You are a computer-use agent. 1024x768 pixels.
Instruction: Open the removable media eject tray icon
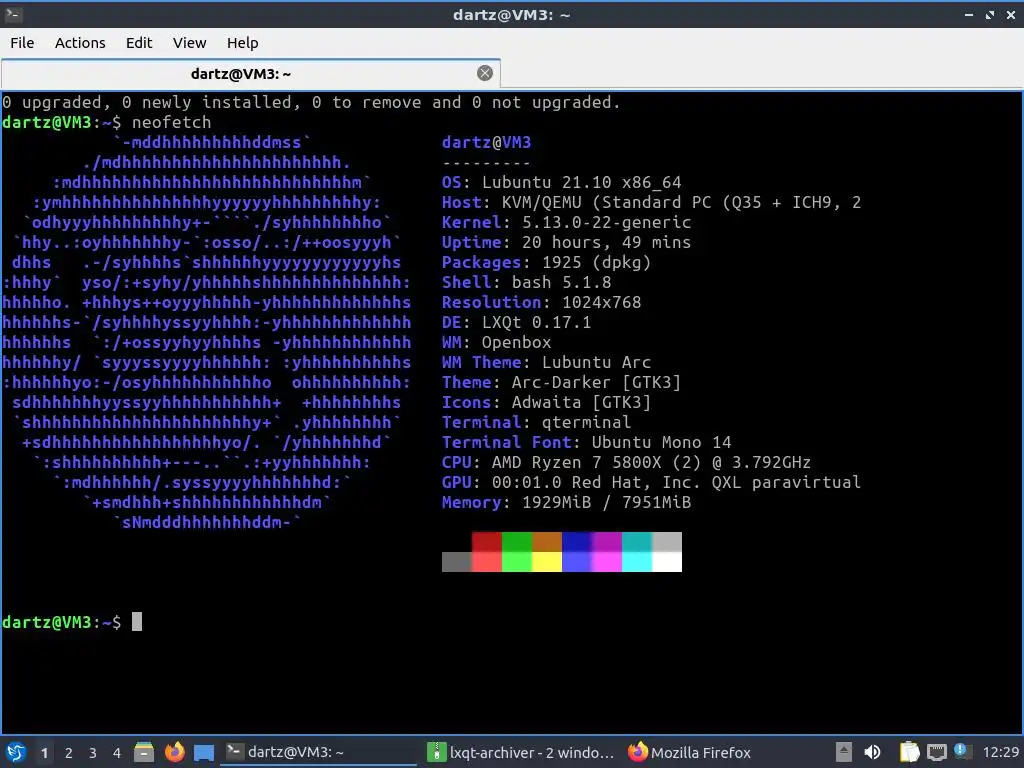tap(844, 752)
